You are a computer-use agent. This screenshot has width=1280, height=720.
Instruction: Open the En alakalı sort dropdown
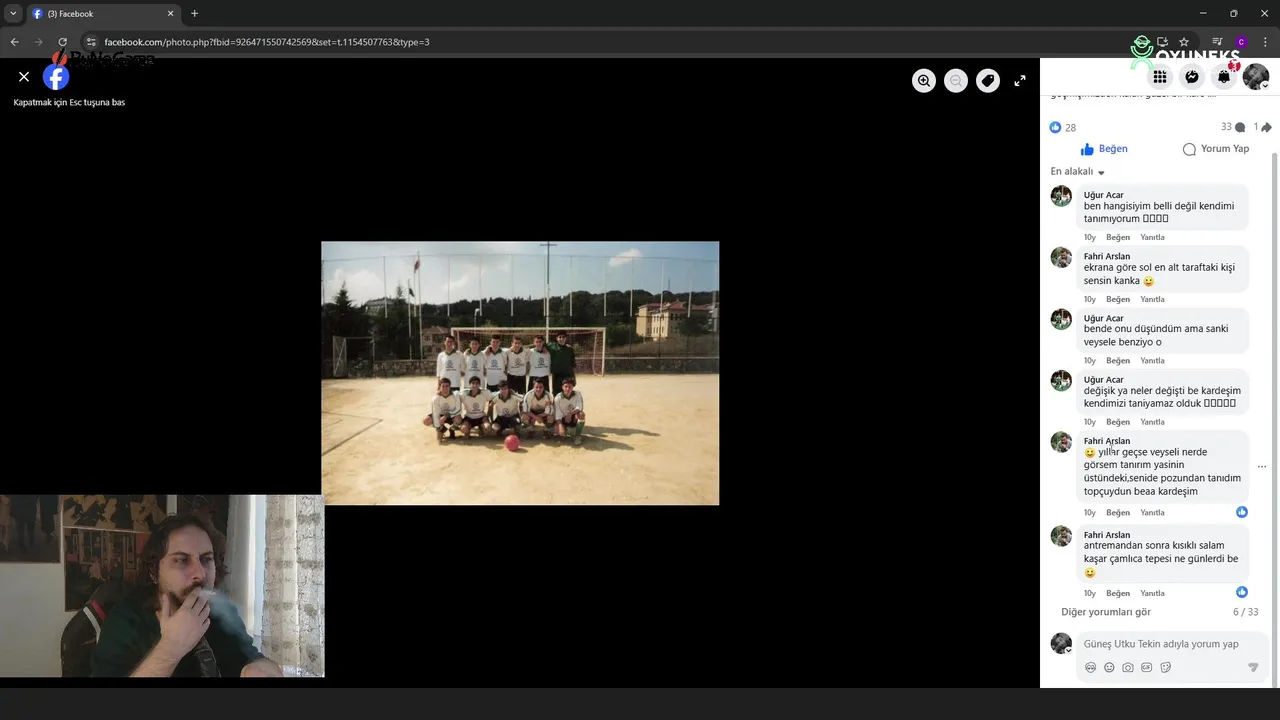tap(1077, 172)
